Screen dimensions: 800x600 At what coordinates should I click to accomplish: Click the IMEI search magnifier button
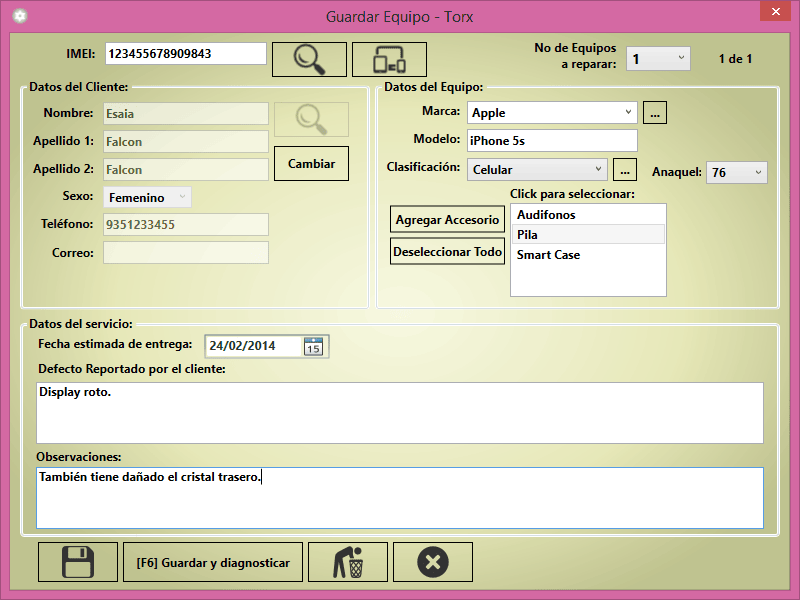tap(309, 60)
